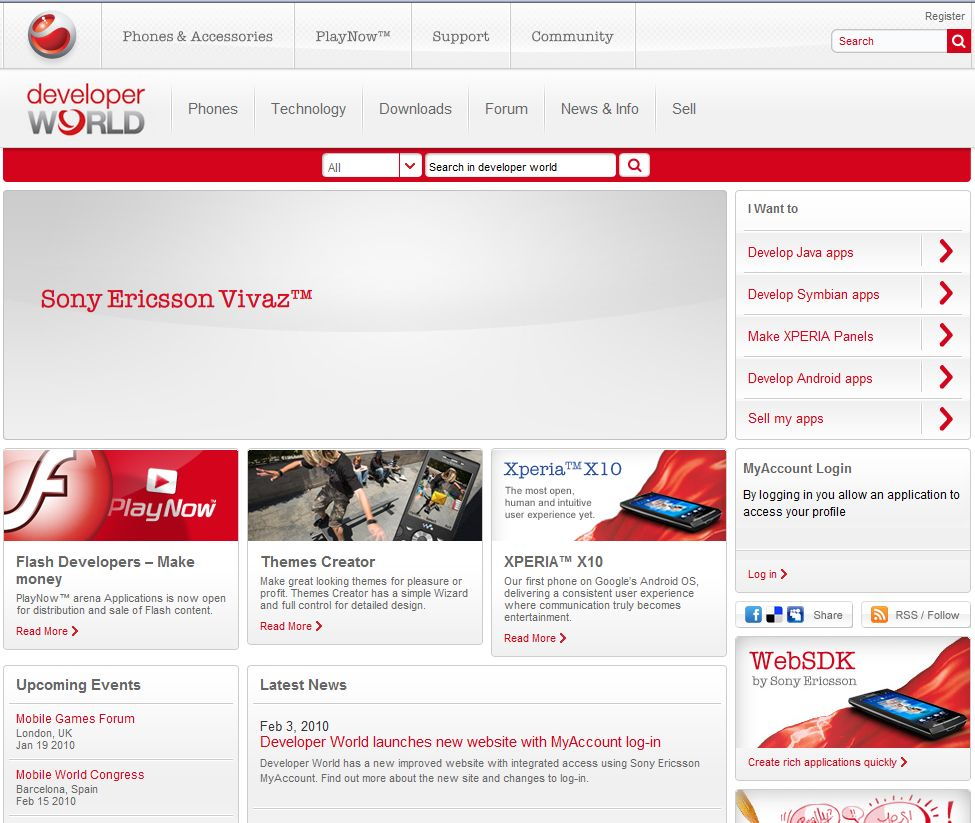Expand the Make XPERIA Panels arrow

coord(945,336)
